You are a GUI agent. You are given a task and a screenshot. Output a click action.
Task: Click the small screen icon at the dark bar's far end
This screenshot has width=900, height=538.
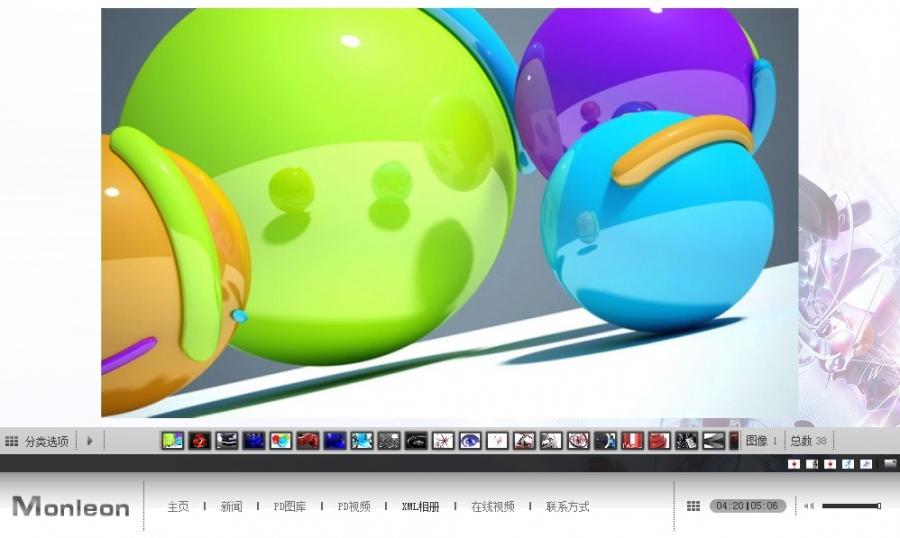click(890, 463)
